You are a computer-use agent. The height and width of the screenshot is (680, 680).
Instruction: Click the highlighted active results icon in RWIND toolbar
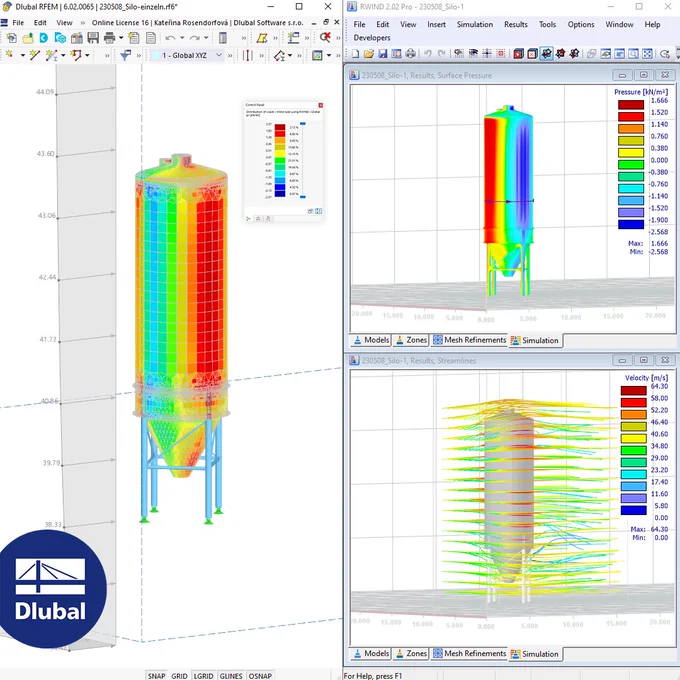pyautogui.click(x=546, y=54)
